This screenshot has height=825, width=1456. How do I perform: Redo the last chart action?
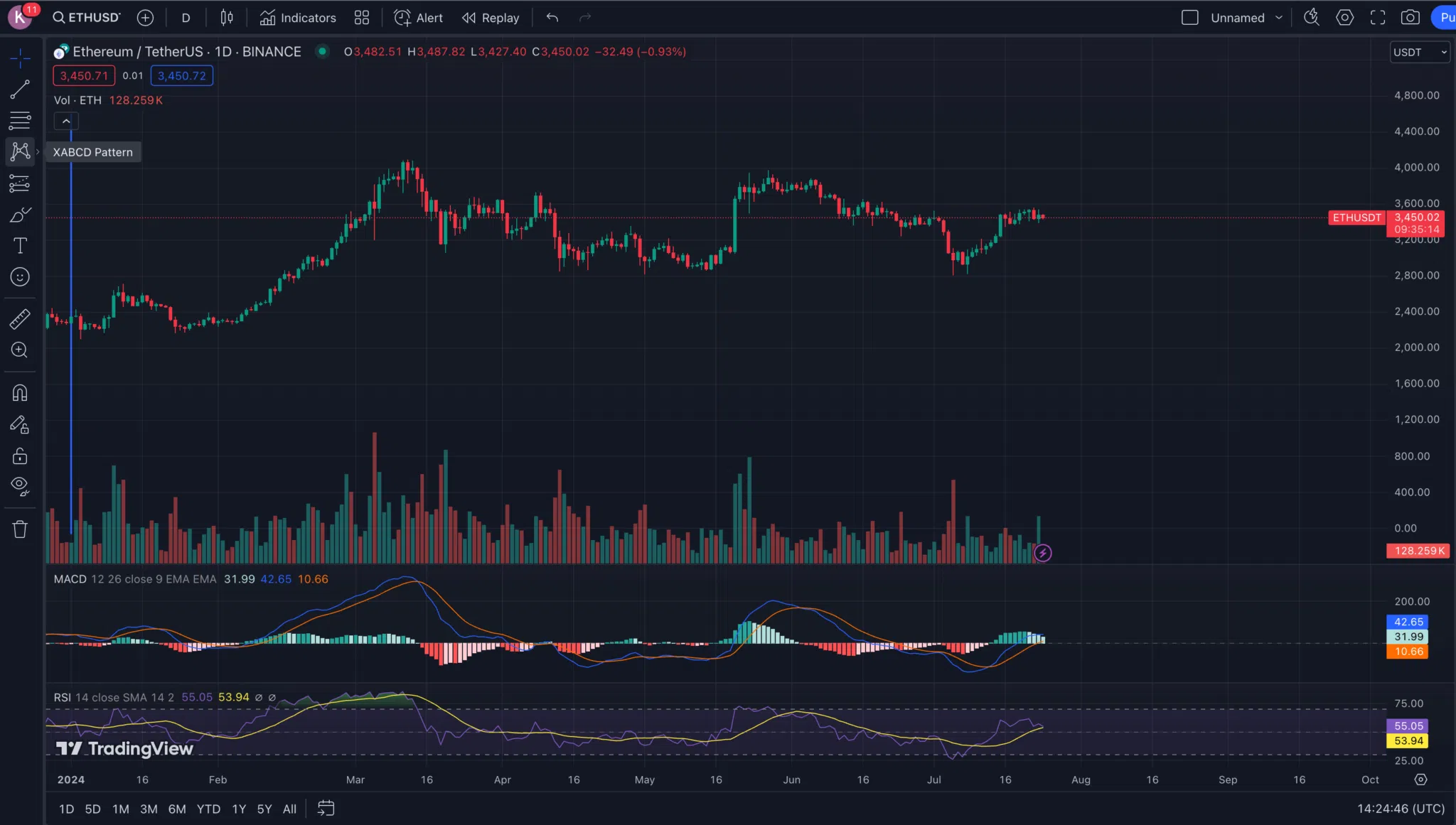coord(585,18)
